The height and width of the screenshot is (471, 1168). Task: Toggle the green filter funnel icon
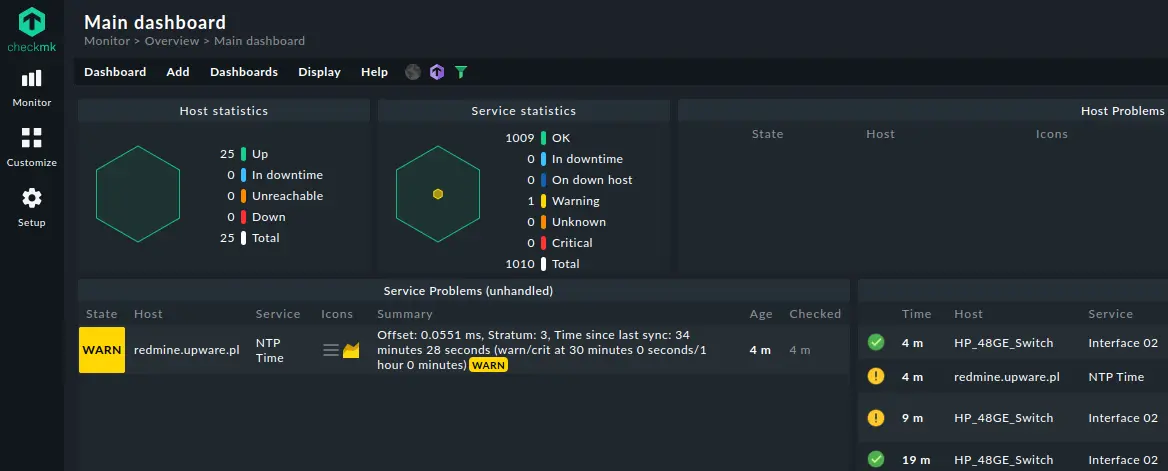461,72
